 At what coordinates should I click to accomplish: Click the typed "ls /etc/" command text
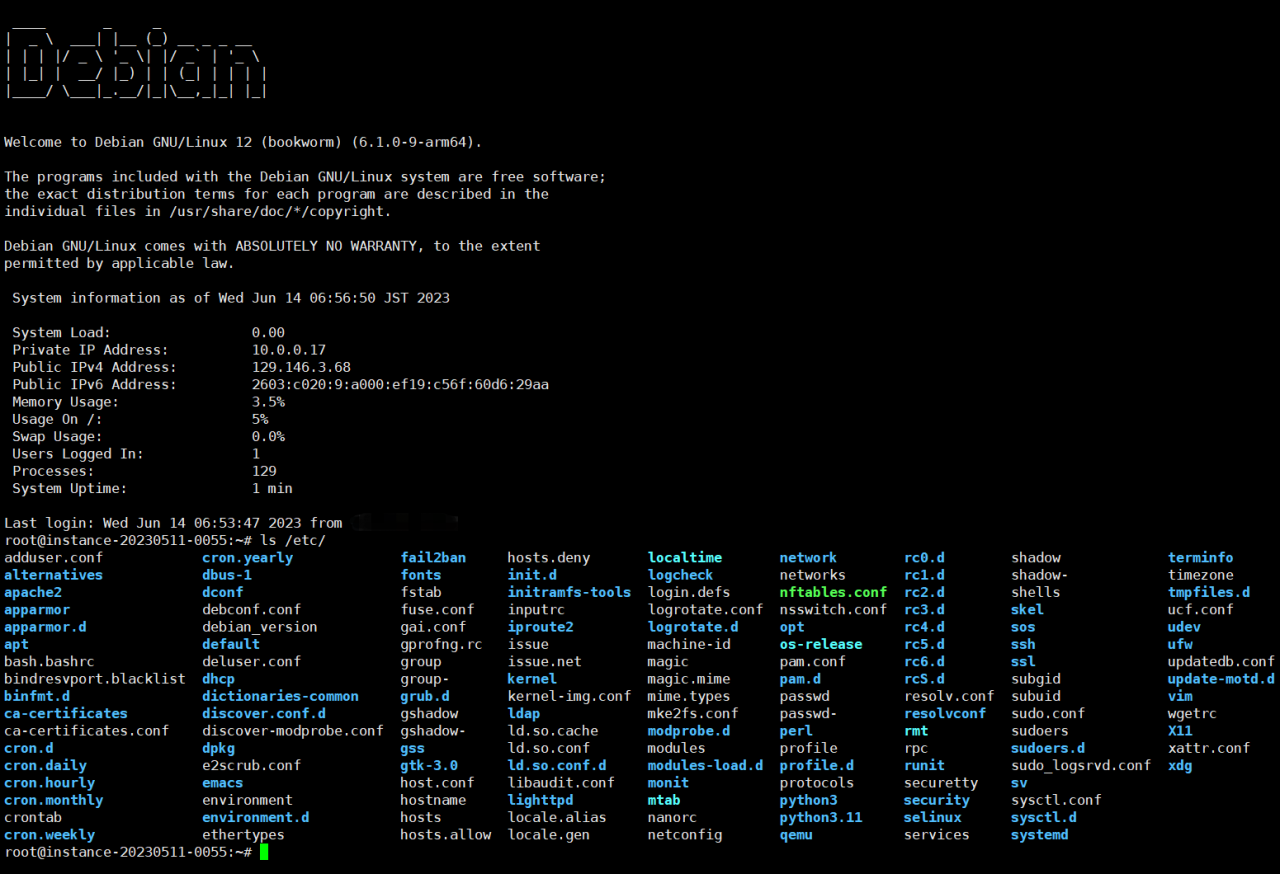293,540
